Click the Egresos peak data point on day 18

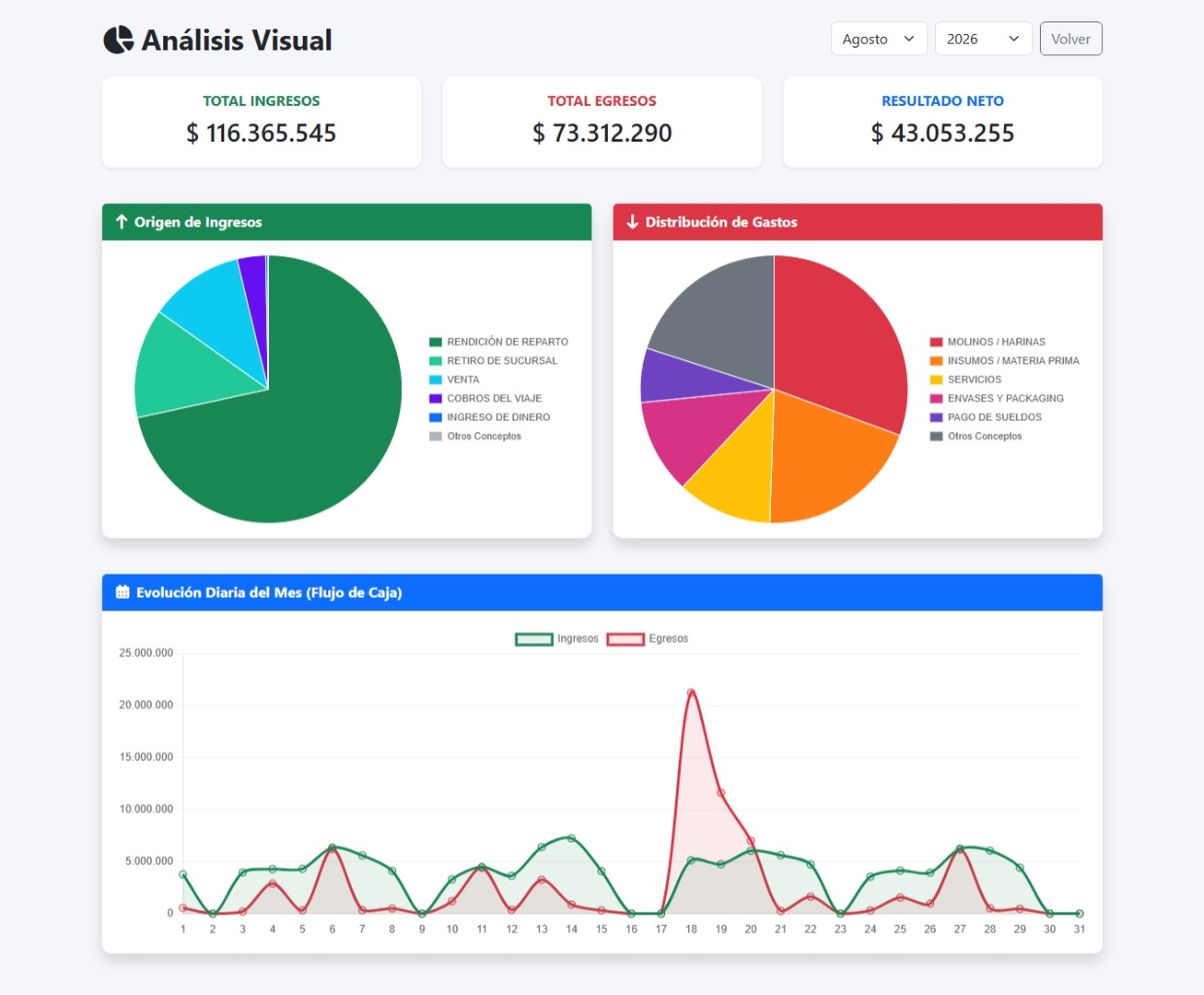691,693
